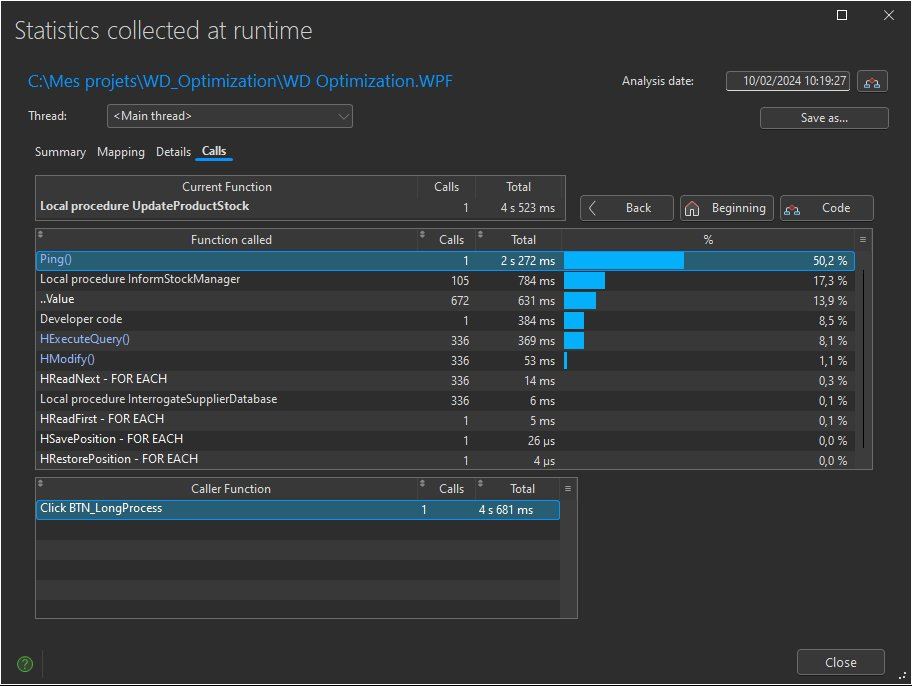Click the Analysis date field
The width and height of the screenshot is (912, 686).
788,81
